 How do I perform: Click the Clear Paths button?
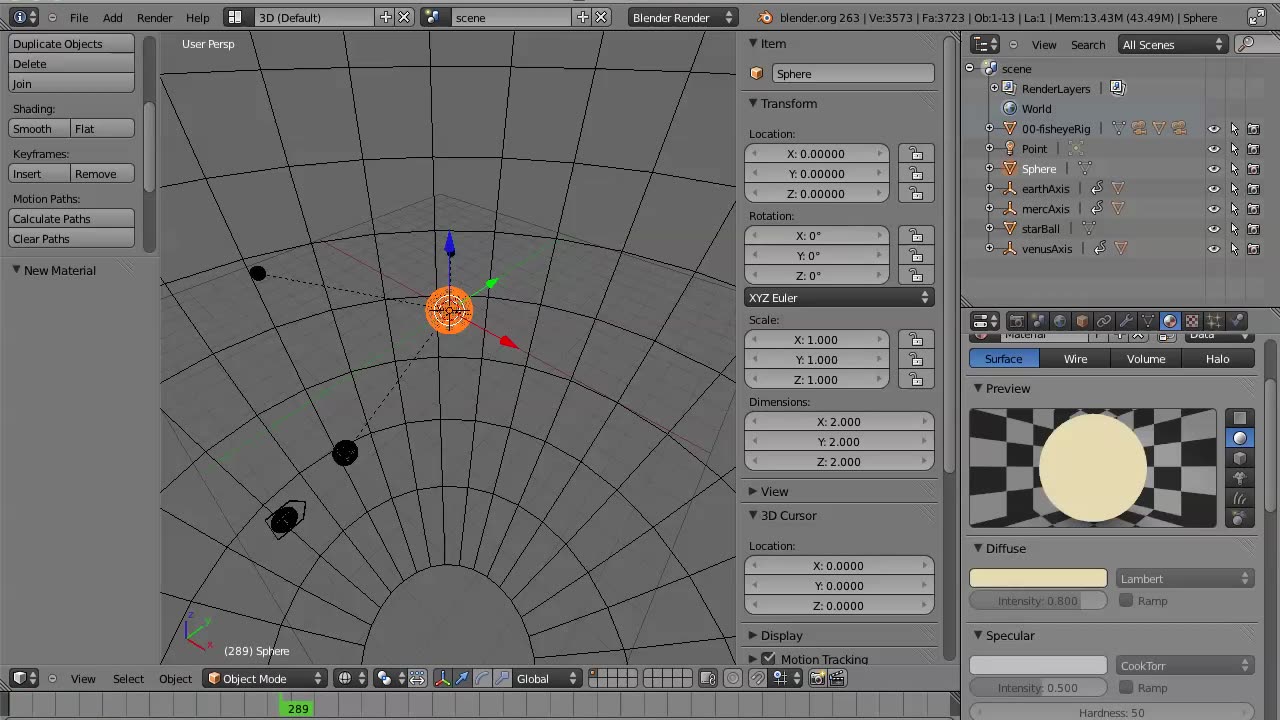71,238
